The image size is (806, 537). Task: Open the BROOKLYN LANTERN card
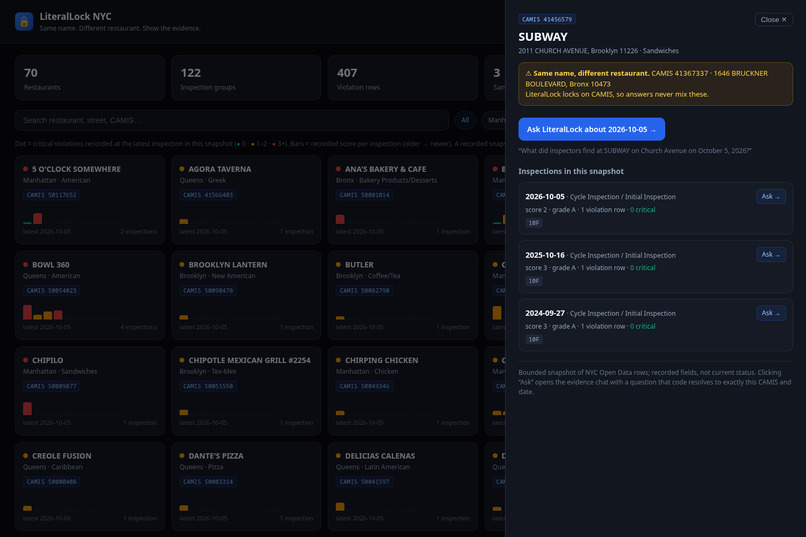coord(246,295)
